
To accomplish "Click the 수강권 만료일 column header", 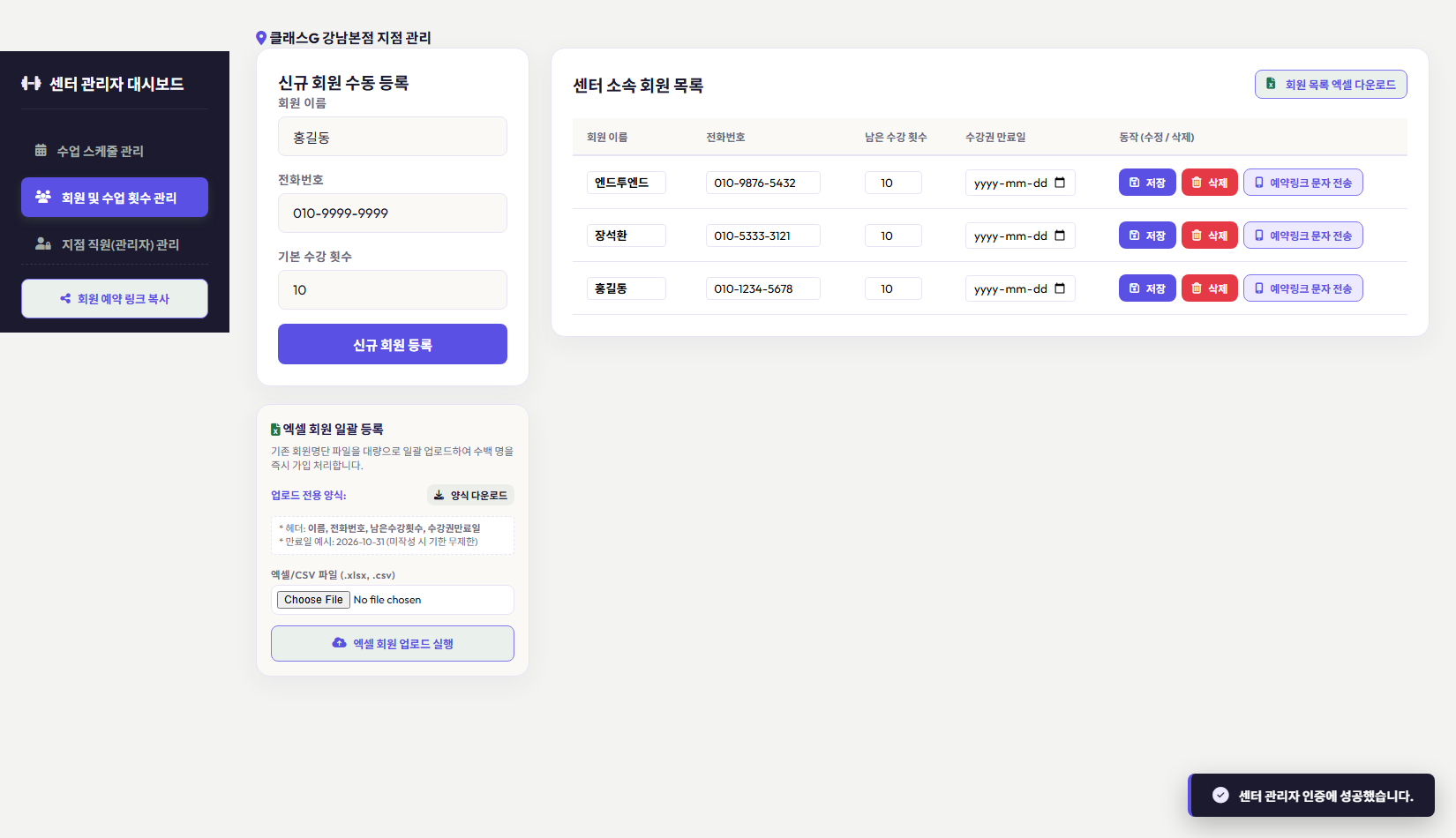I will pyautogui.click(x=995, y=137).
